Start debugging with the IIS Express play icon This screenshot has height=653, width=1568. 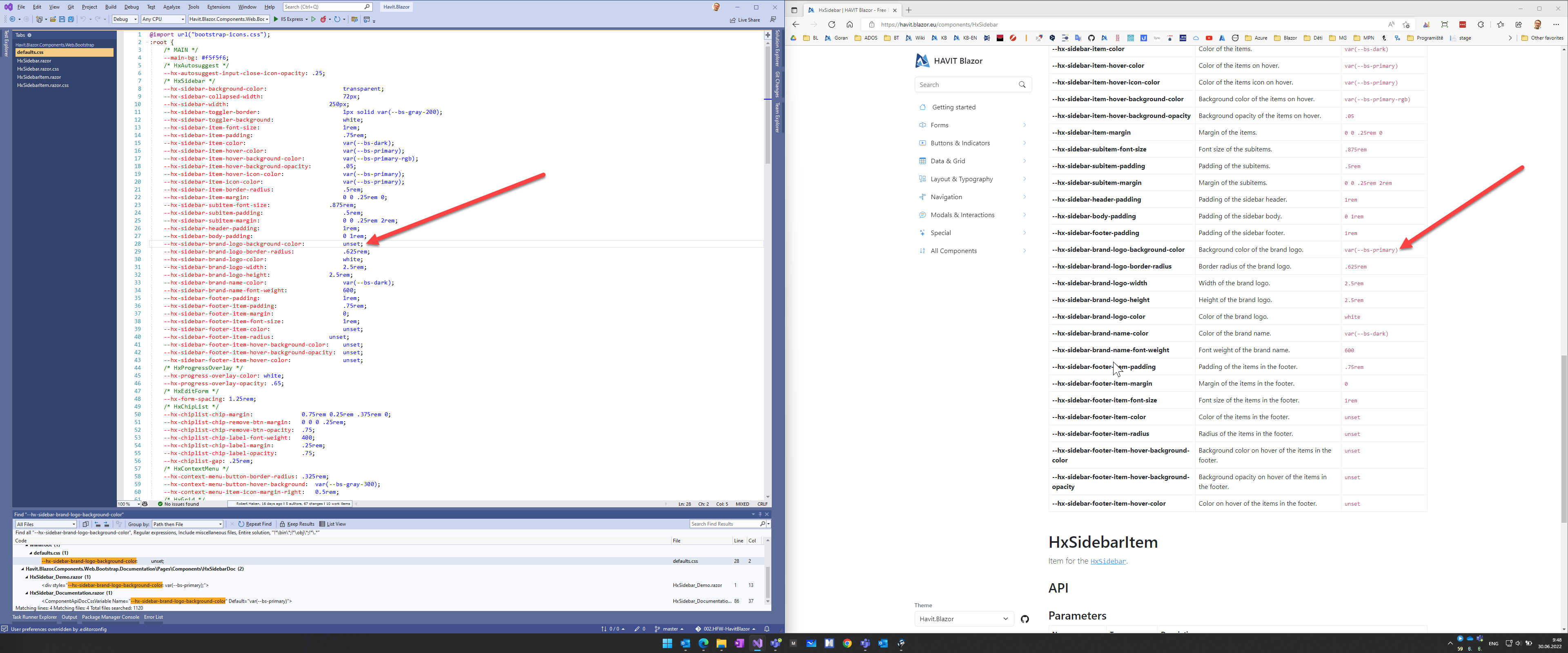point(276,20)
